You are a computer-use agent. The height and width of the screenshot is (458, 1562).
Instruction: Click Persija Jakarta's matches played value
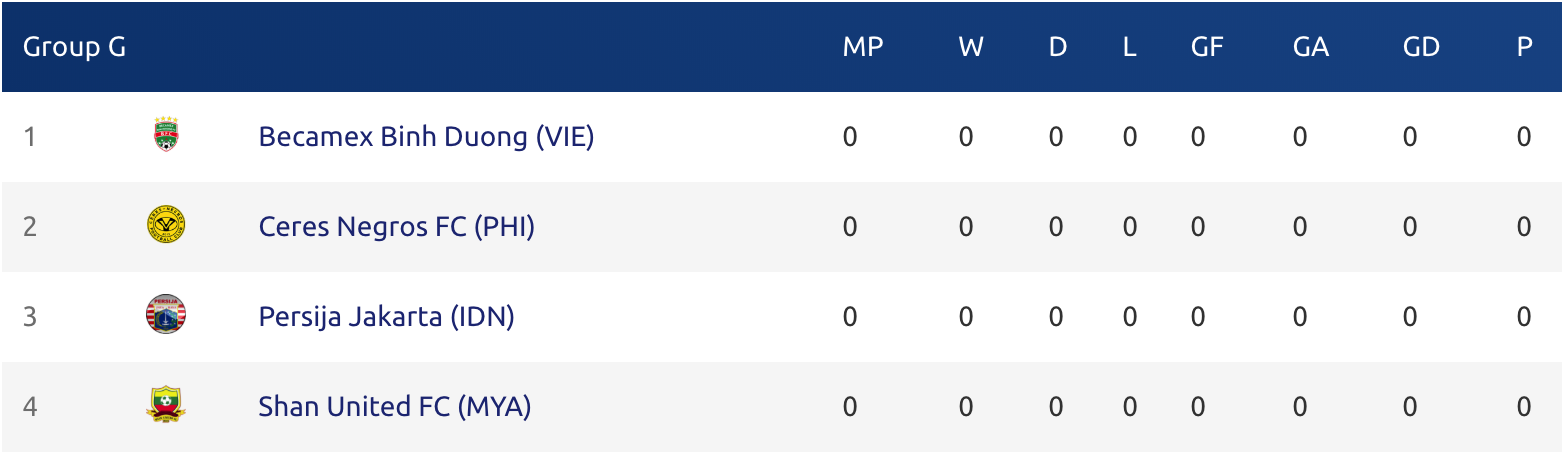(x=850, y=317)
